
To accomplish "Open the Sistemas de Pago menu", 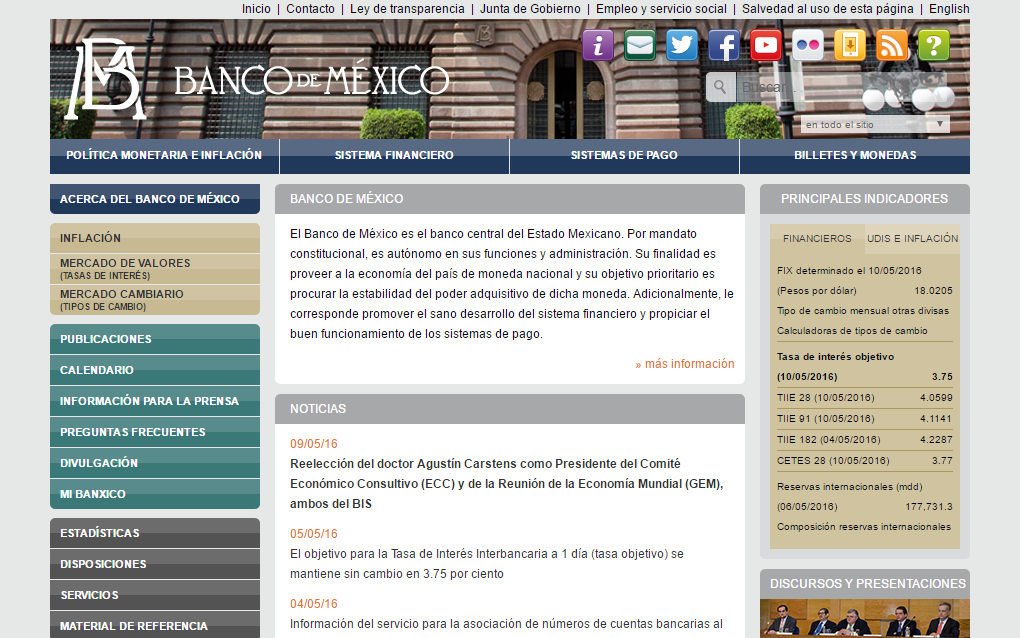I will point(624,155).
